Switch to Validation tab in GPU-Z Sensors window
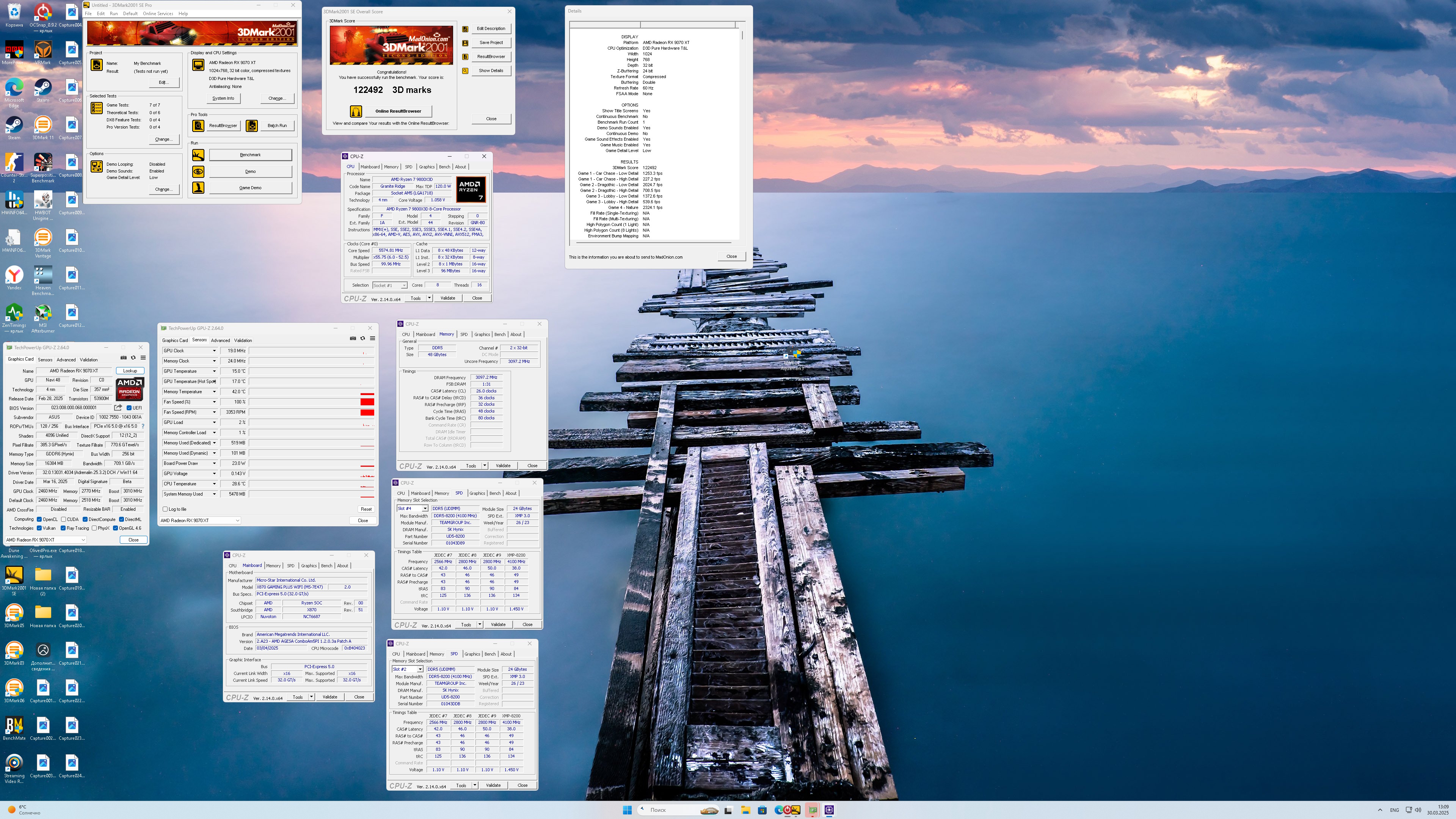The width and height of the screenshot is (1456, 819). click(243, 340)
